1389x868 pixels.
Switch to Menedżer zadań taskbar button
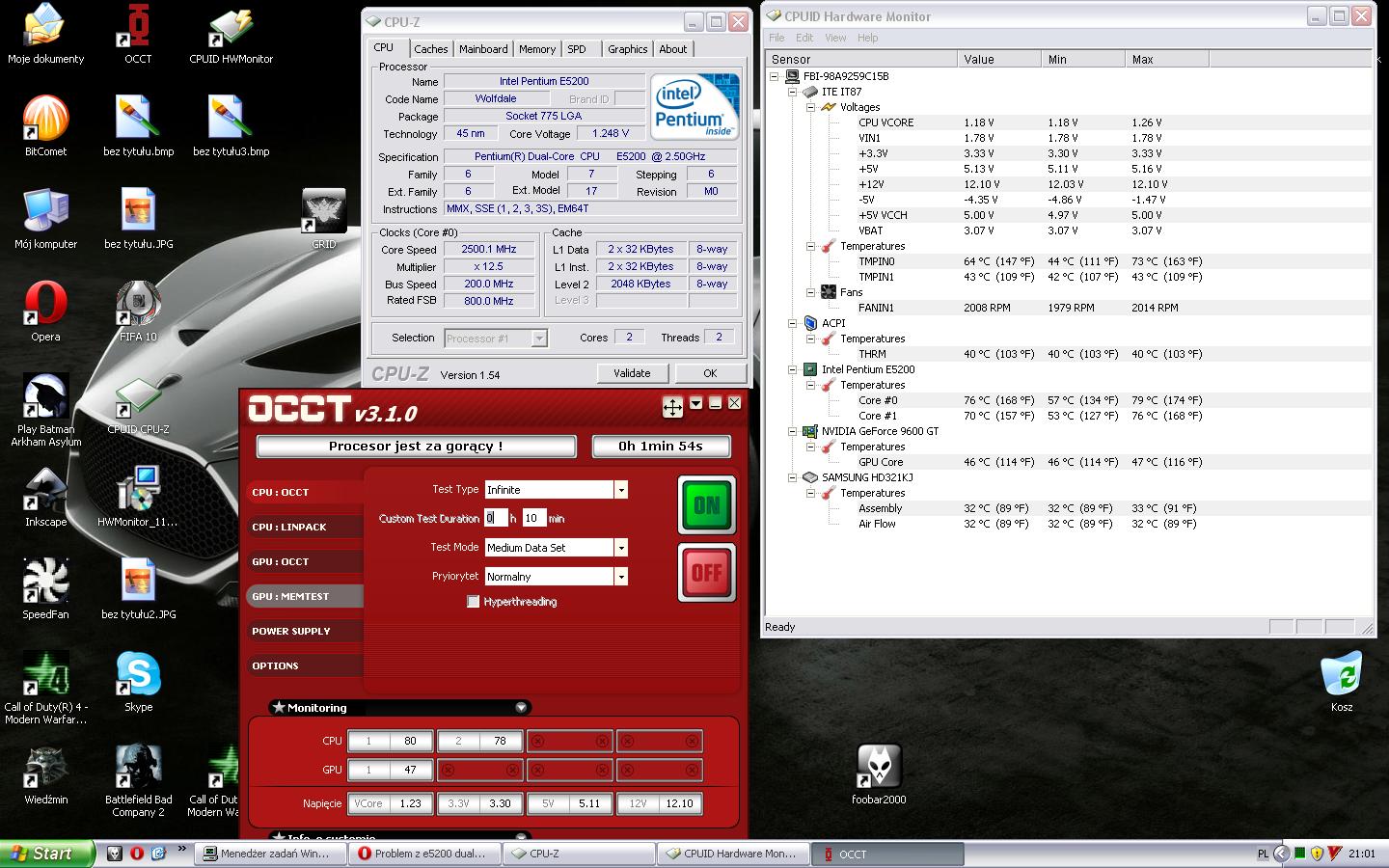(268, 854)
